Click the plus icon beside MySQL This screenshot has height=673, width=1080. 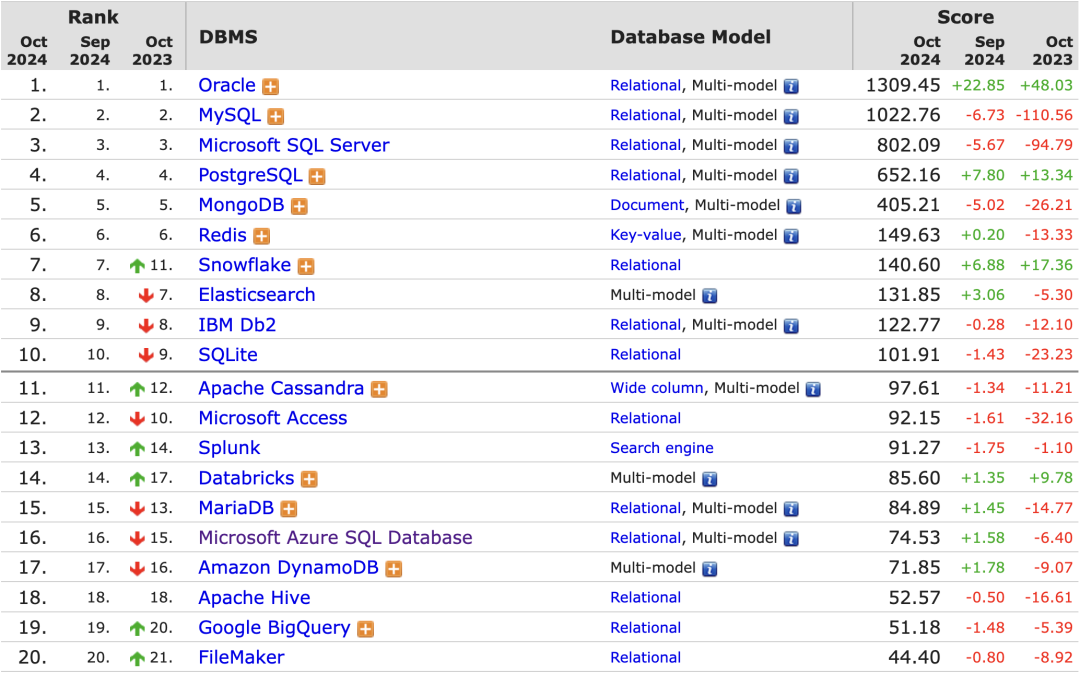point(276,116)
